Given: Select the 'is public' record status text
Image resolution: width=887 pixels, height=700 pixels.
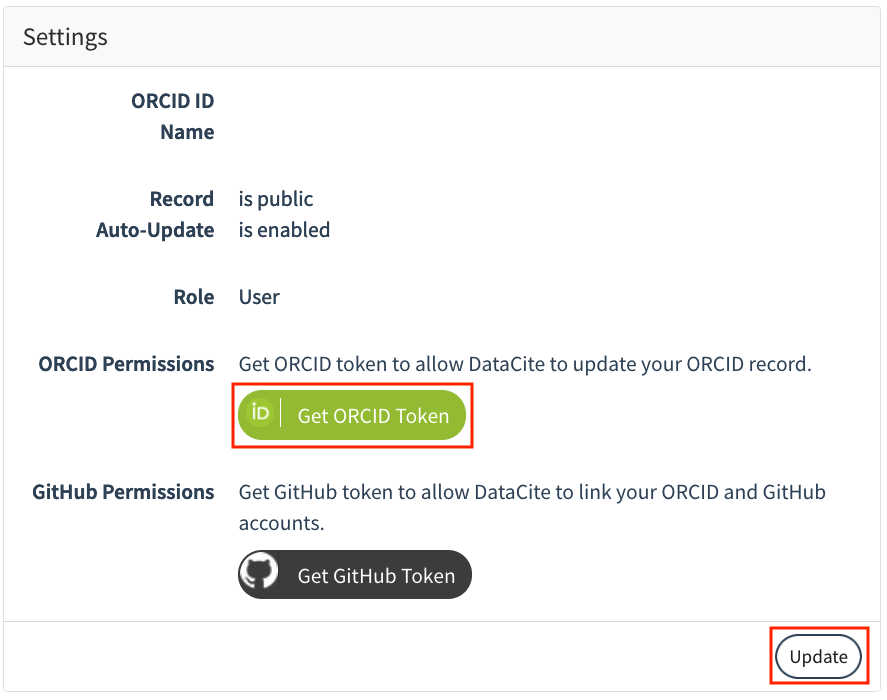Looking at the screenshot, I should 275,199.
